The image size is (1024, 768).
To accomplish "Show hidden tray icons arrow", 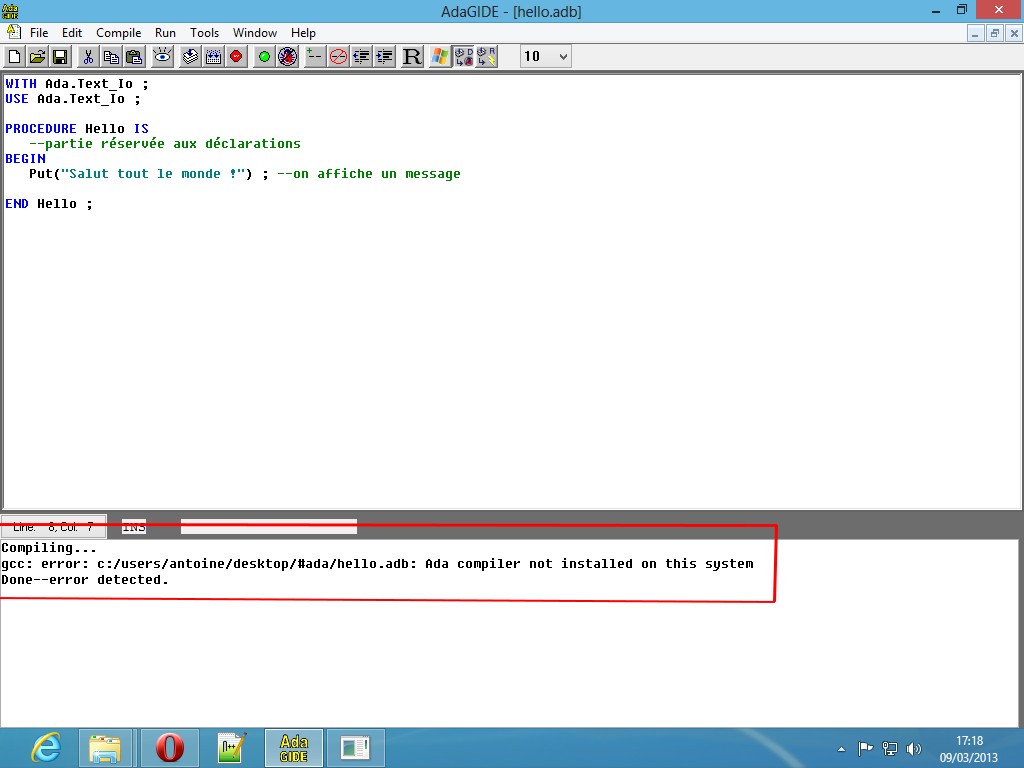I will (x=841, y=749).
